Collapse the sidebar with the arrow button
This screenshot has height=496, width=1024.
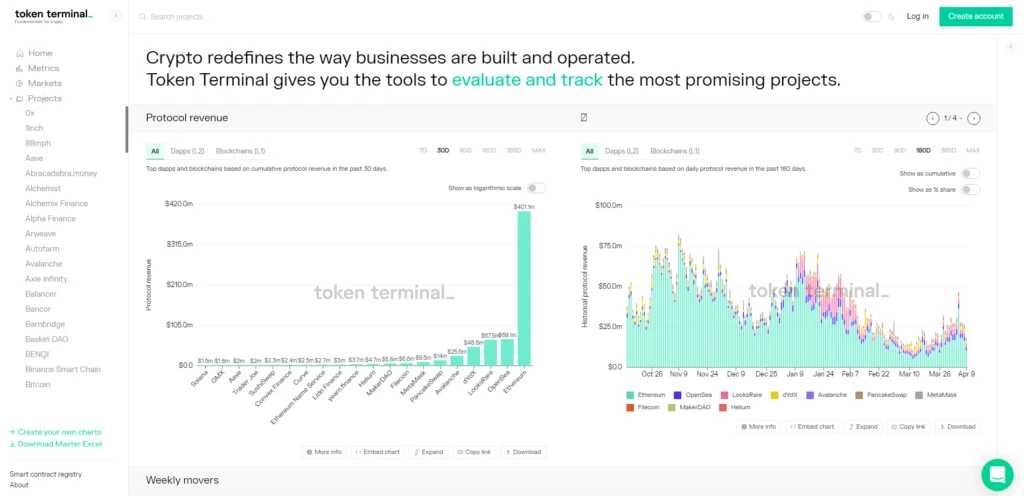pyautogui.click(x=116, y=16)
